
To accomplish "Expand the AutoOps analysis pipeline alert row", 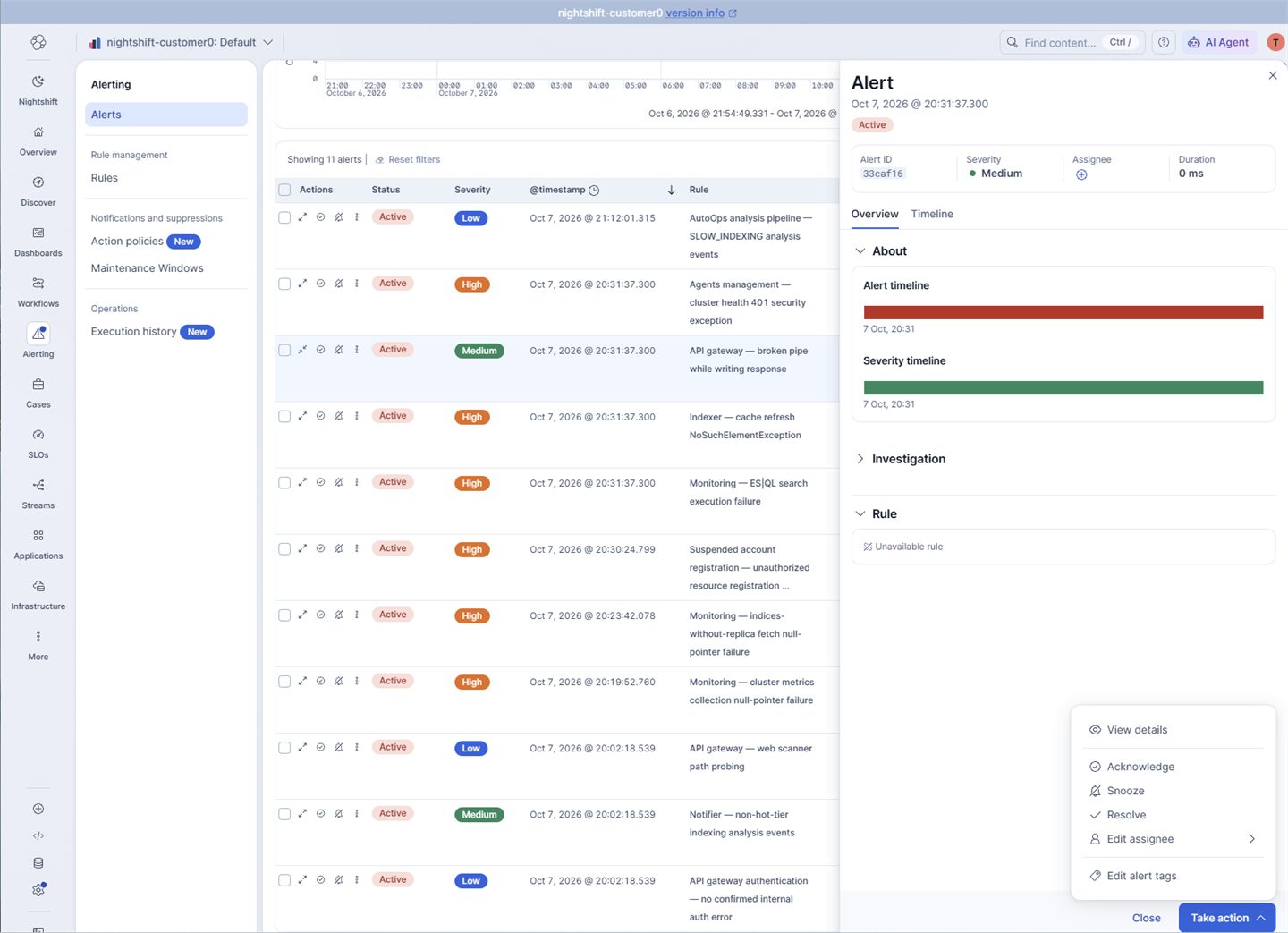I will coord(302,217).
